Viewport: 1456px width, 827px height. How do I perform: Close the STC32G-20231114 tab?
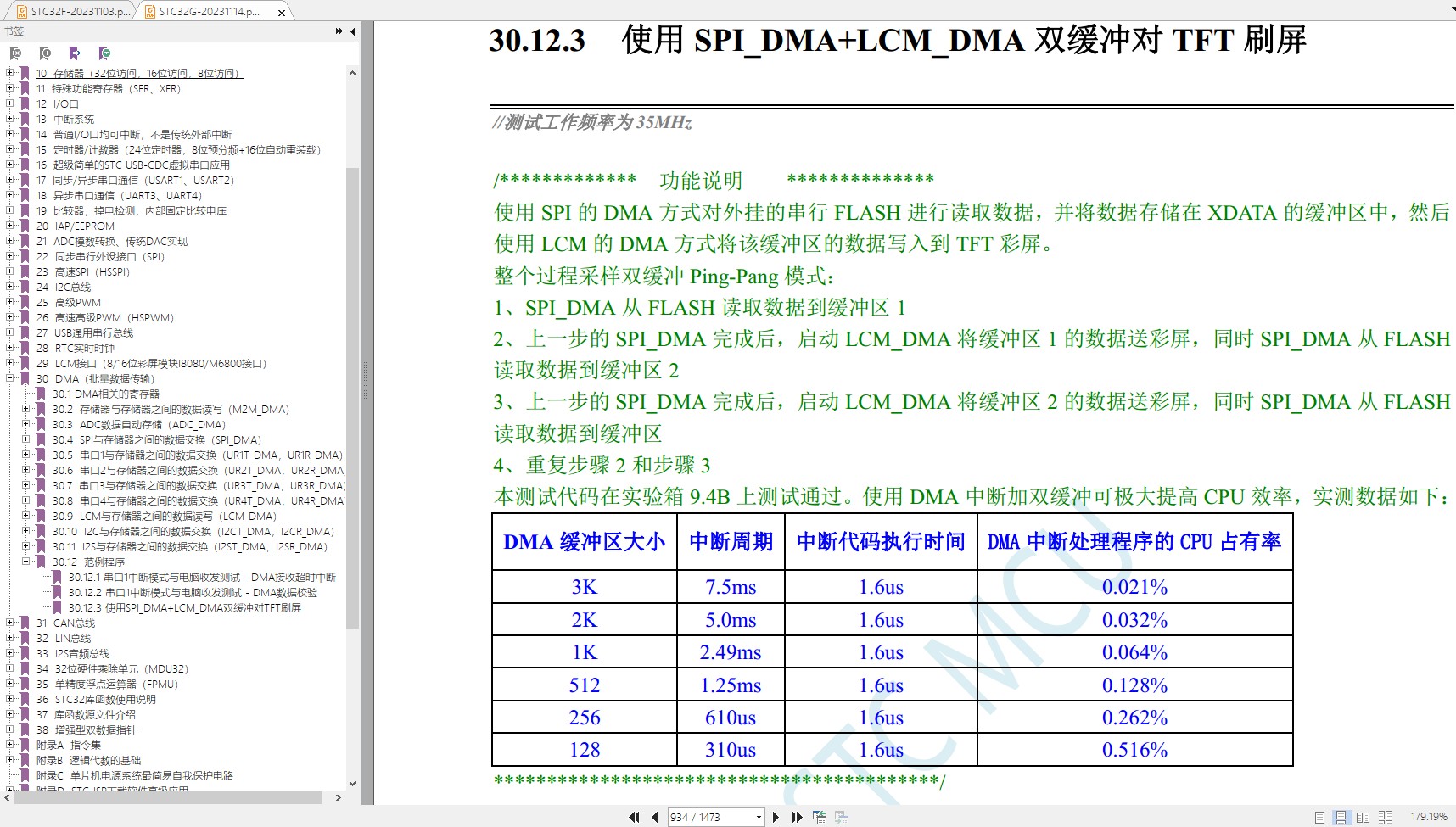pyautogui.click(x=282, y=13)
